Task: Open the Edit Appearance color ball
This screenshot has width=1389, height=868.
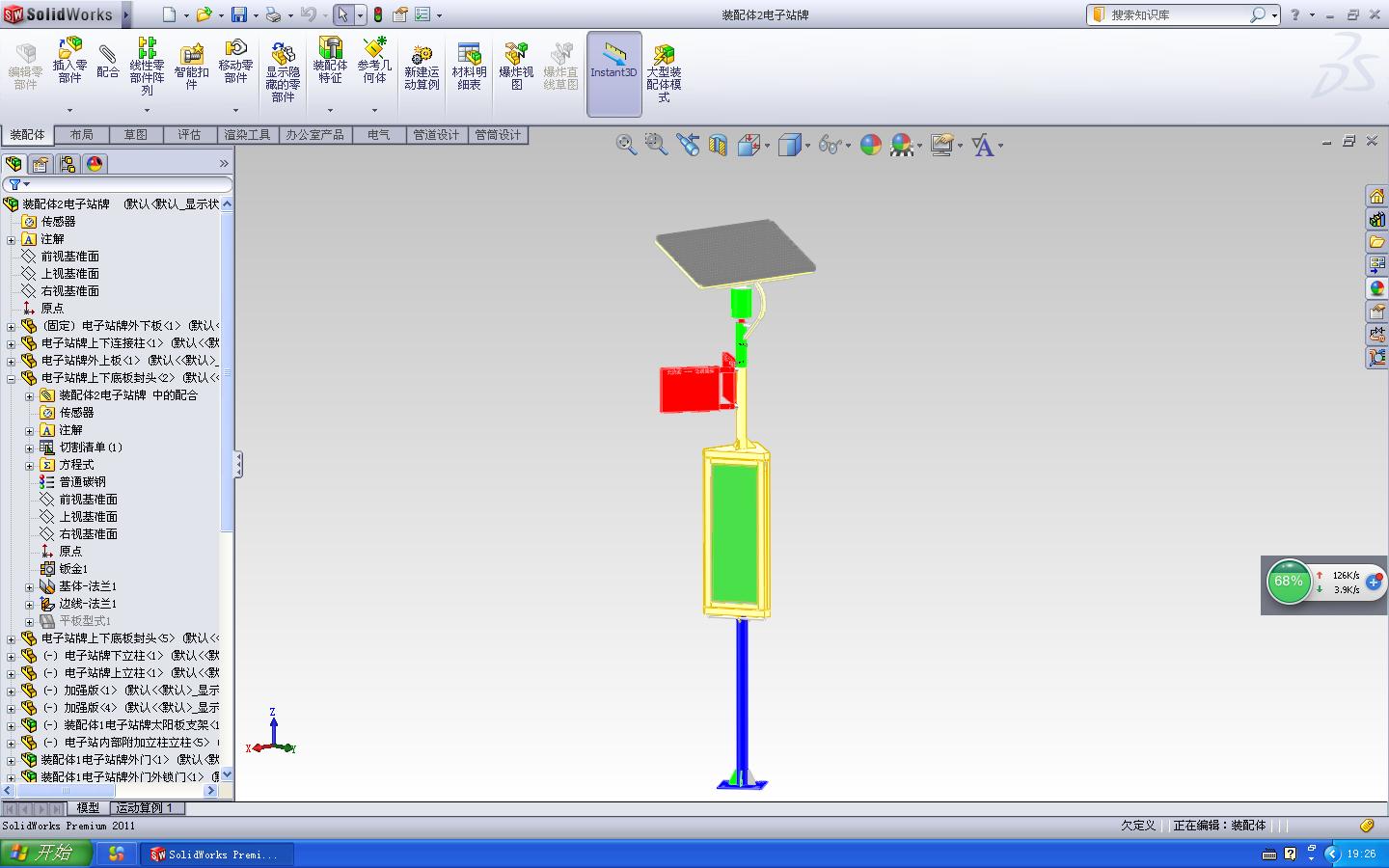Action: (870, 145)
